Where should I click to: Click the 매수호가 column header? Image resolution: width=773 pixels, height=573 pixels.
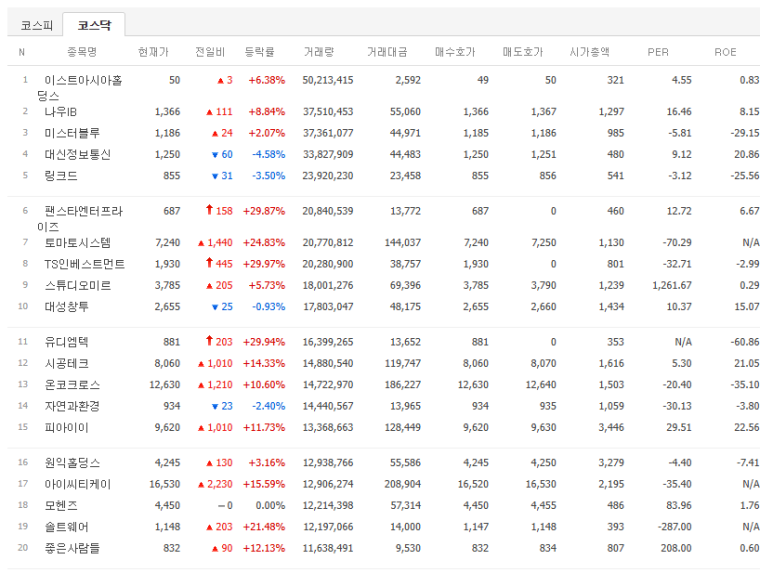pos(455,52)
